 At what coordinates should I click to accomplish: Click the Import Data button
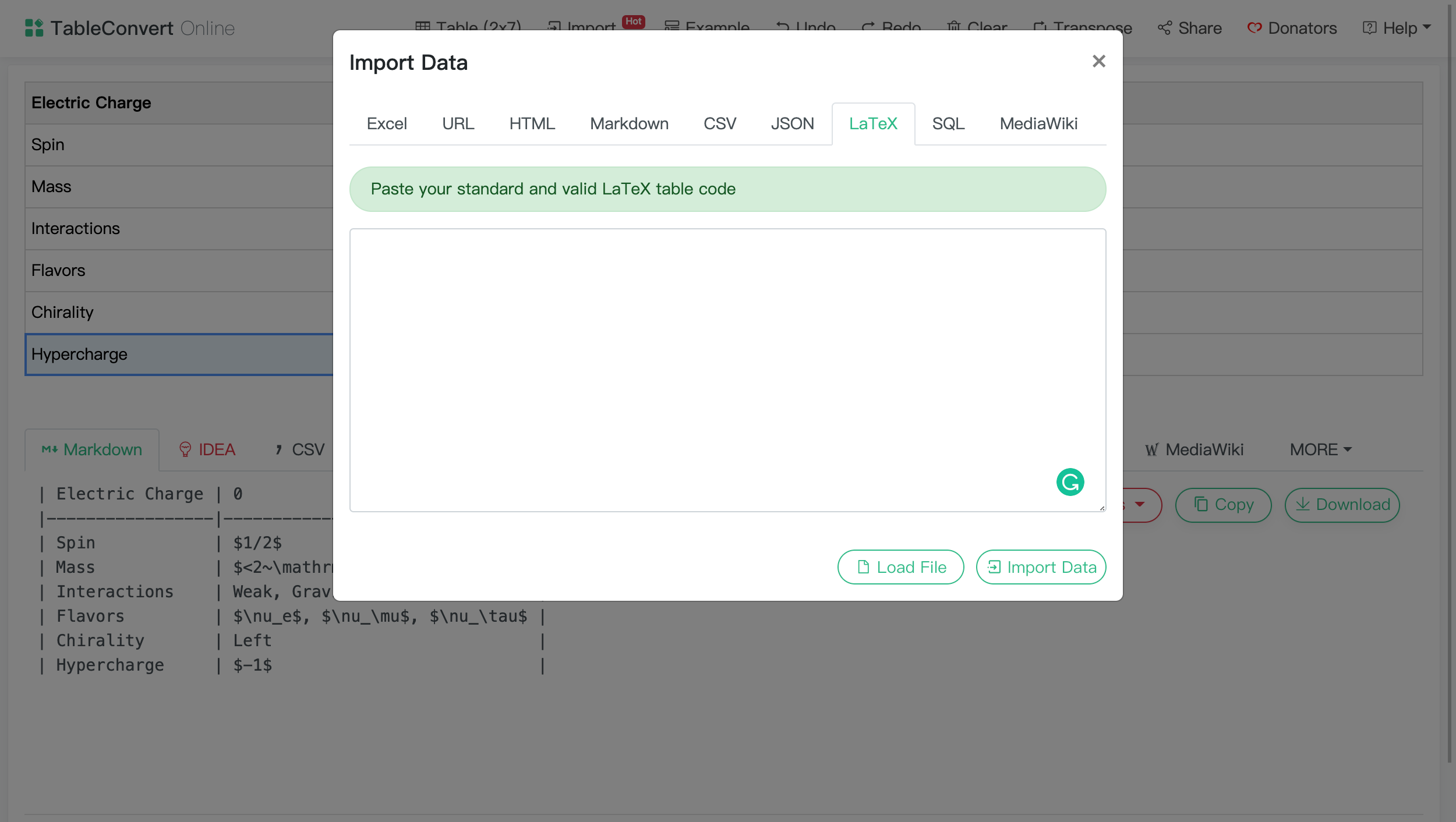1041,566
